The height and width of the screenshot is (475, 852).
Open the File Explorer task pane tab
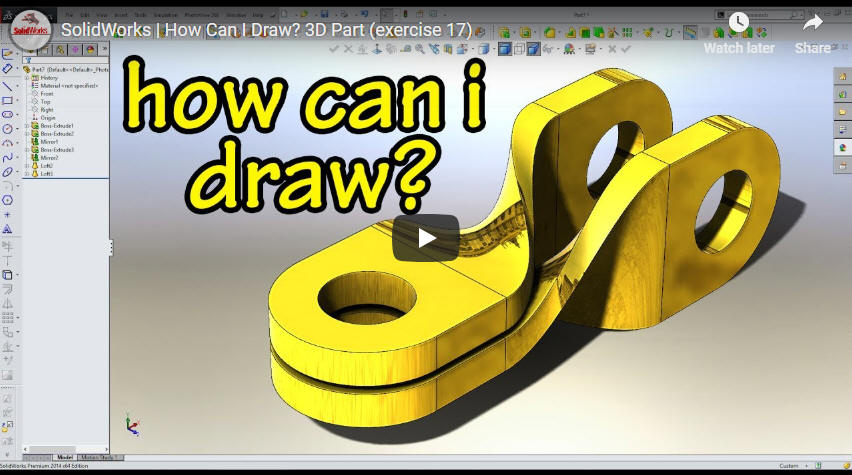point(842,112)
